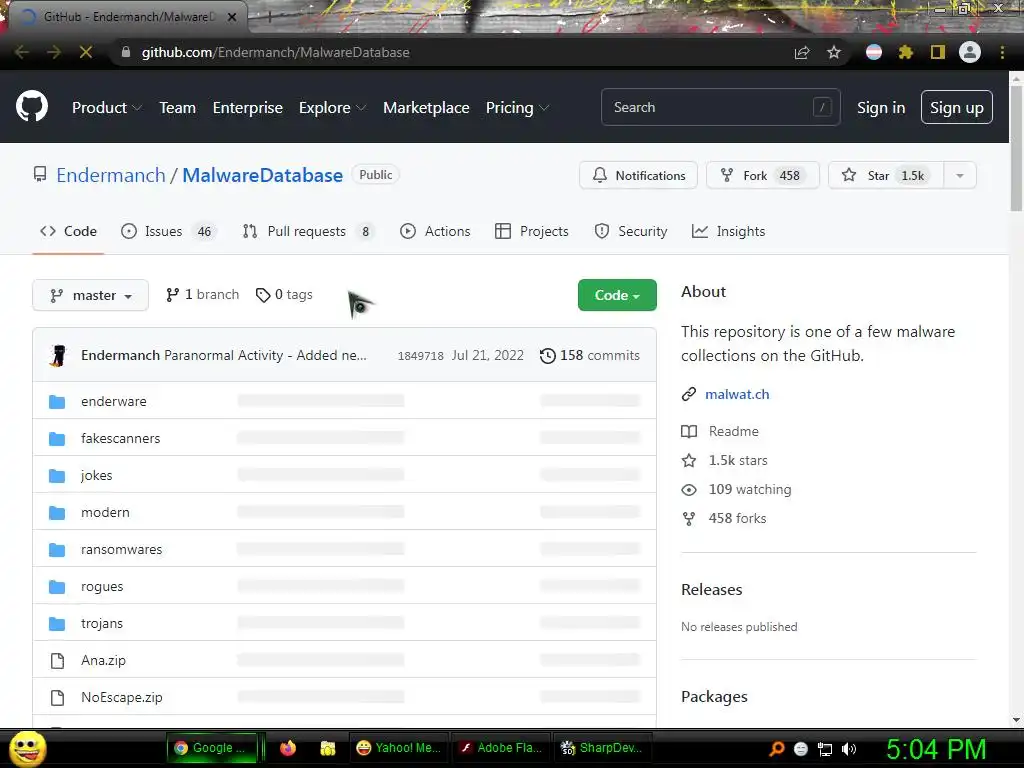Viewport: 1024px width, 768px height.
Task: Open the 158 commits history
Action: [590, 355]
